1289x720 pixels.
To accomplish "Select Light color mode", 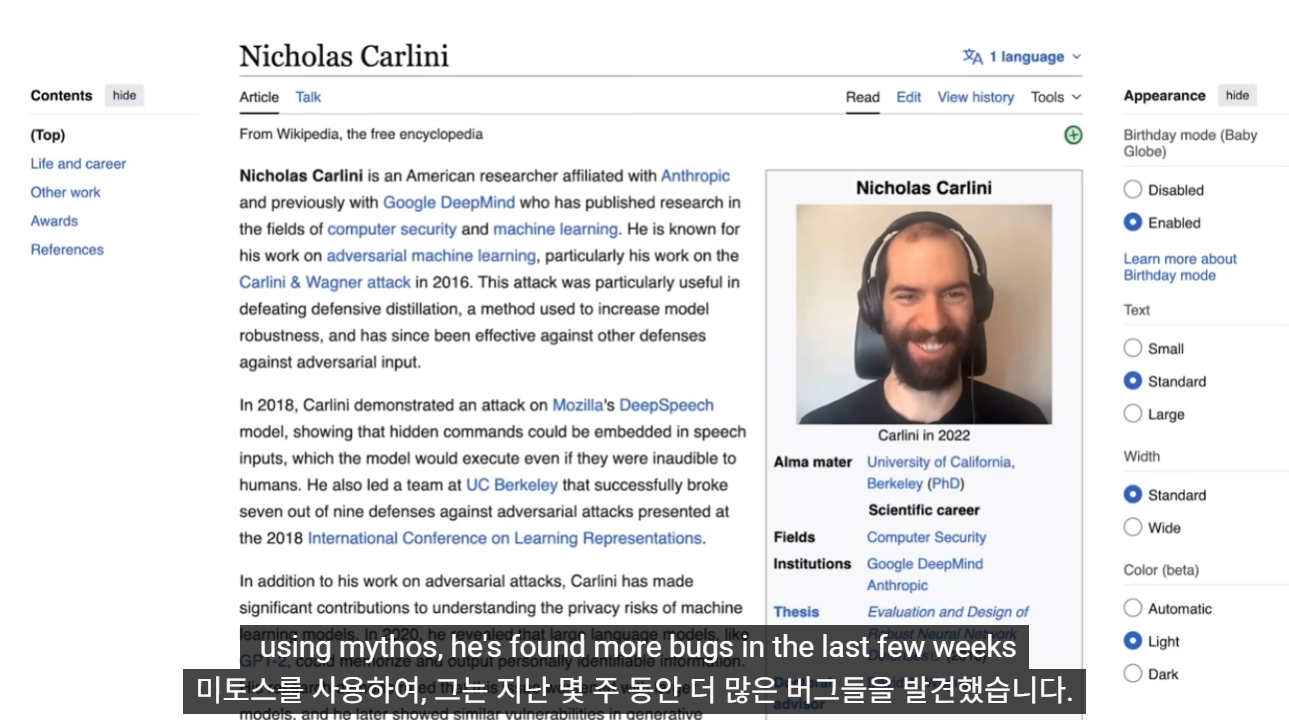I will click(1133, 641).
